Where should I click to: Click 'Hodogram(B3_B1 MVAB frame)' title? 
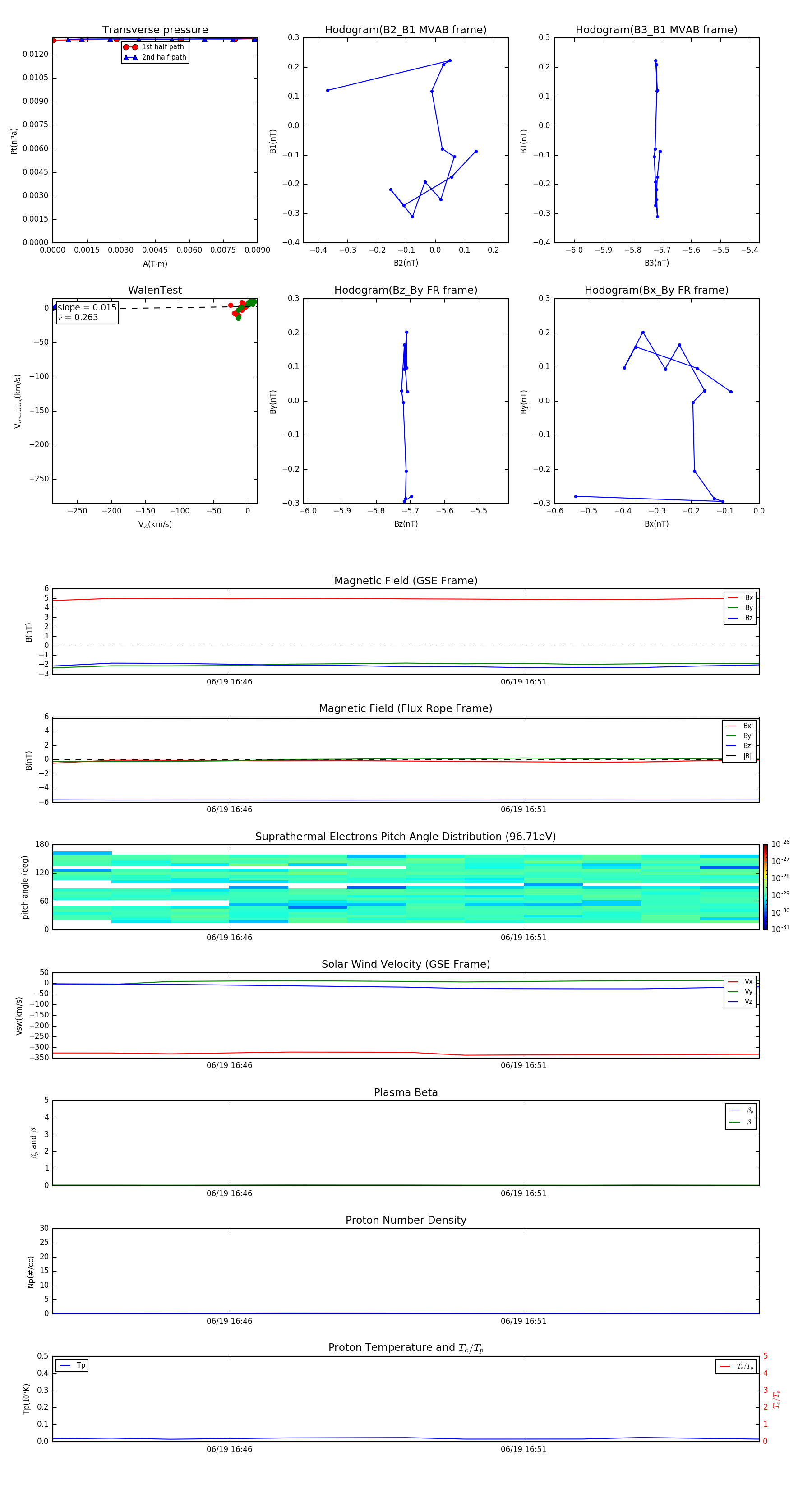(656, 30)
